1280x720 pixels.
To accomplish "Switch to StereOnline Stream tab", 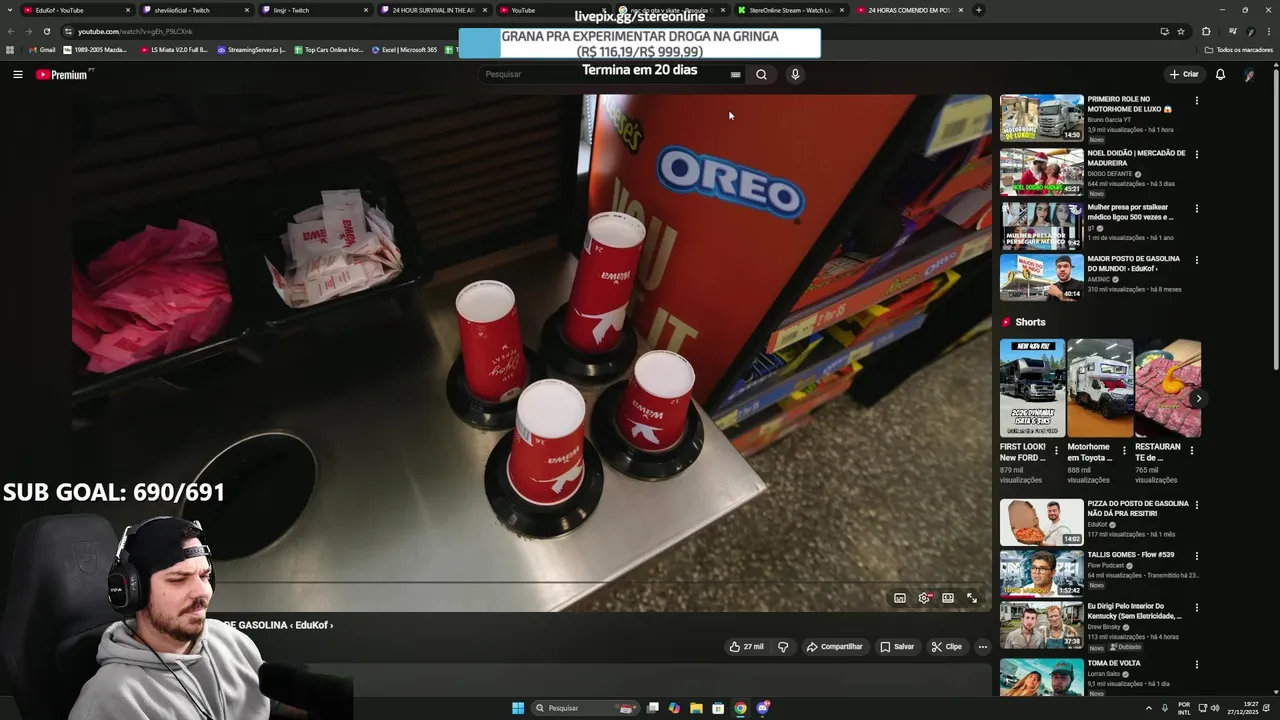I will click(x=791, y=10).
